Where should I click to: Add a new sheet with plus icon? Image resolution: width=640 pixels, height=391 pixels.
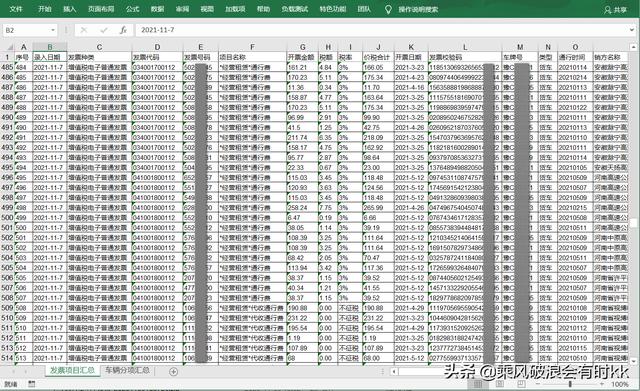pos(173,371)
